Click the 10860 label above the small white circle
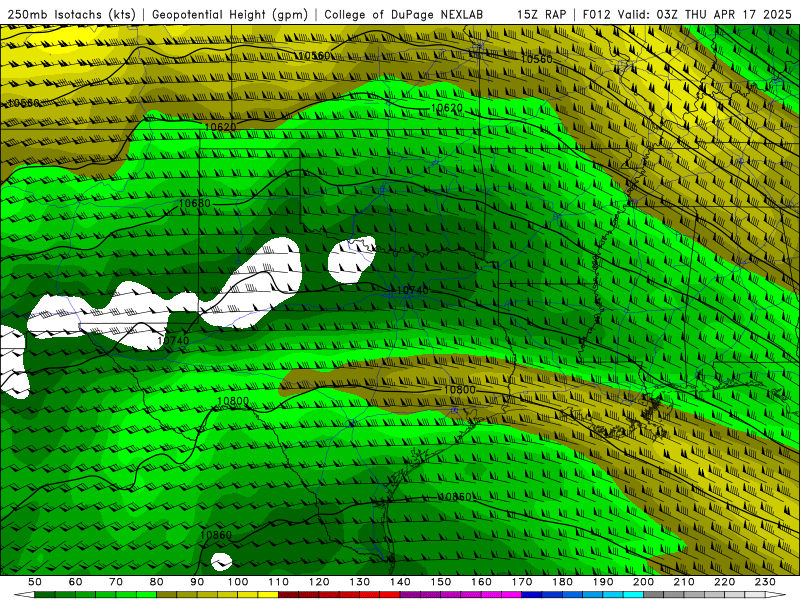This screenshot has width=800, height=600. (x=216, y=535)
